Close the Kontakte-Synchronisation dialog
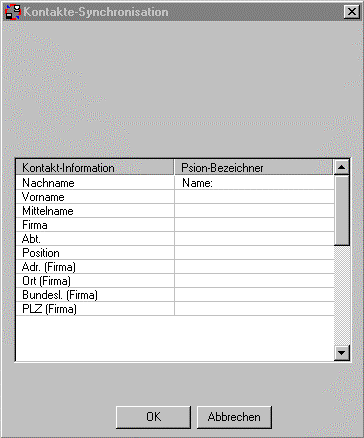The width and height of the screenshot is (364, 438). click(x=351, y=12)
